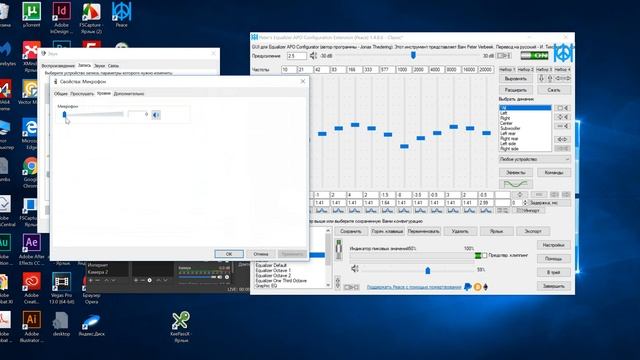
Task: Open the uTorrent desktop shortcut
Action: (31, 16)
